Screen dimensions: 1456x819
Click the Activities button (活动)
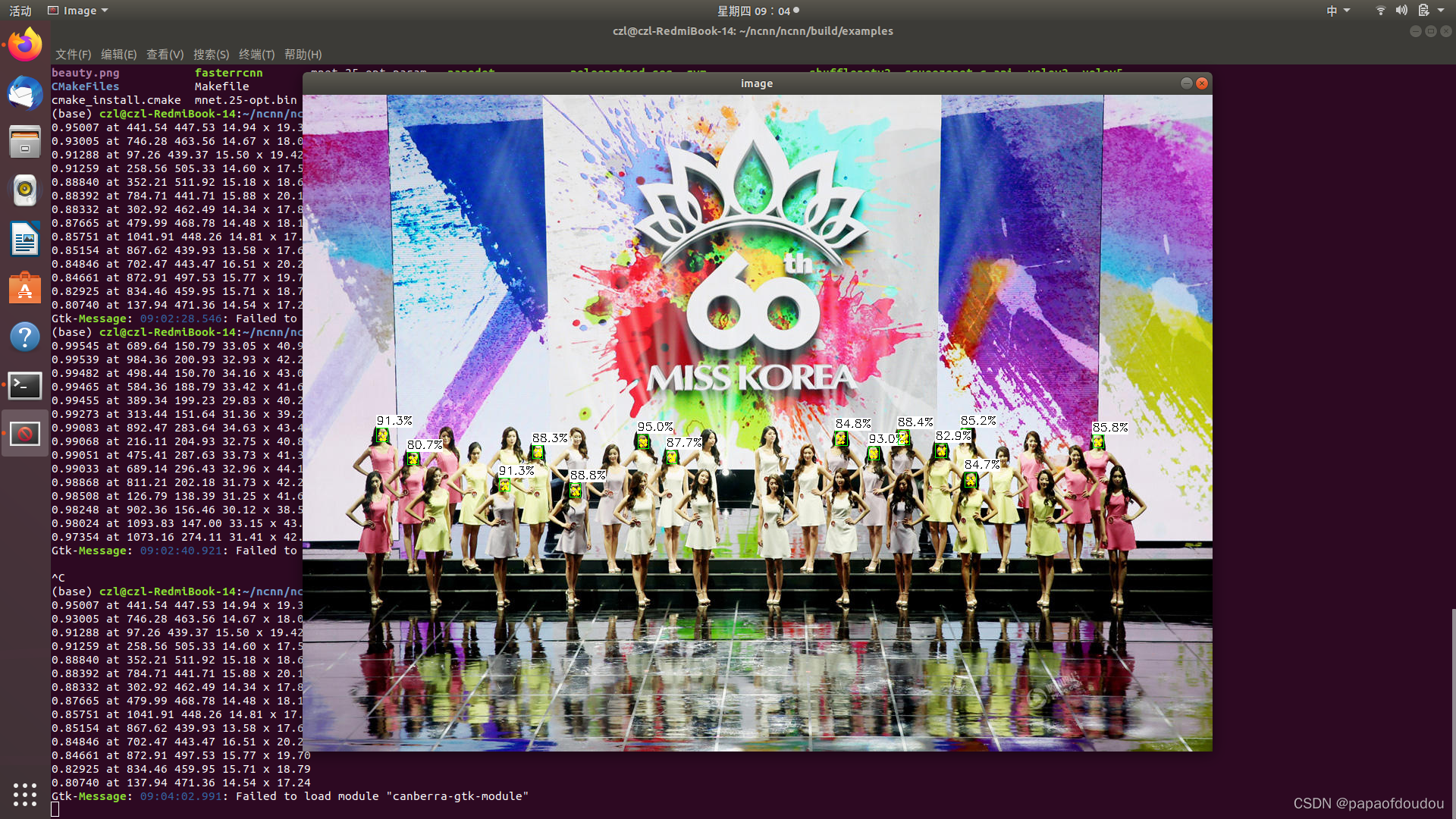(x=20, y=11)
